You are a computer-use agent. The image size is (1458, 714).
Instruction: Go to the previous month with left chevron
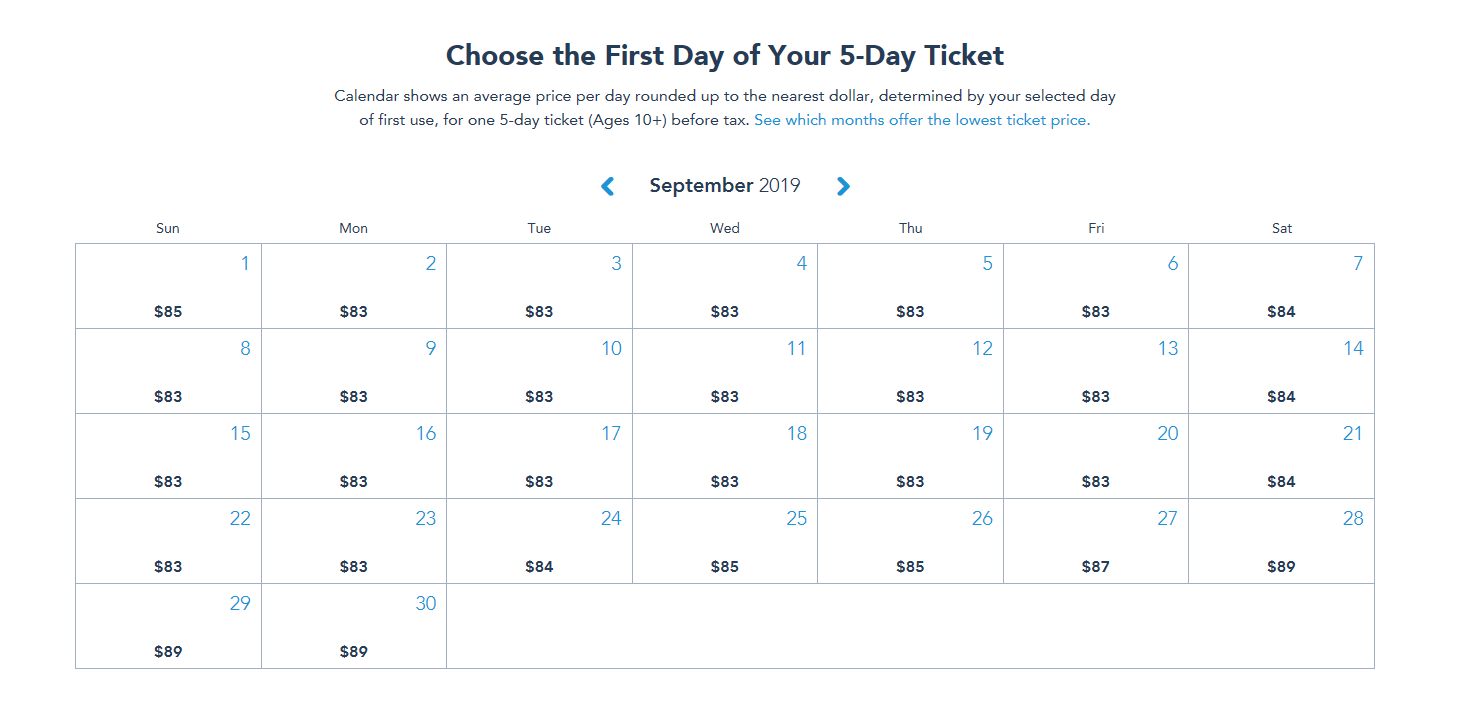pos(607,186)
